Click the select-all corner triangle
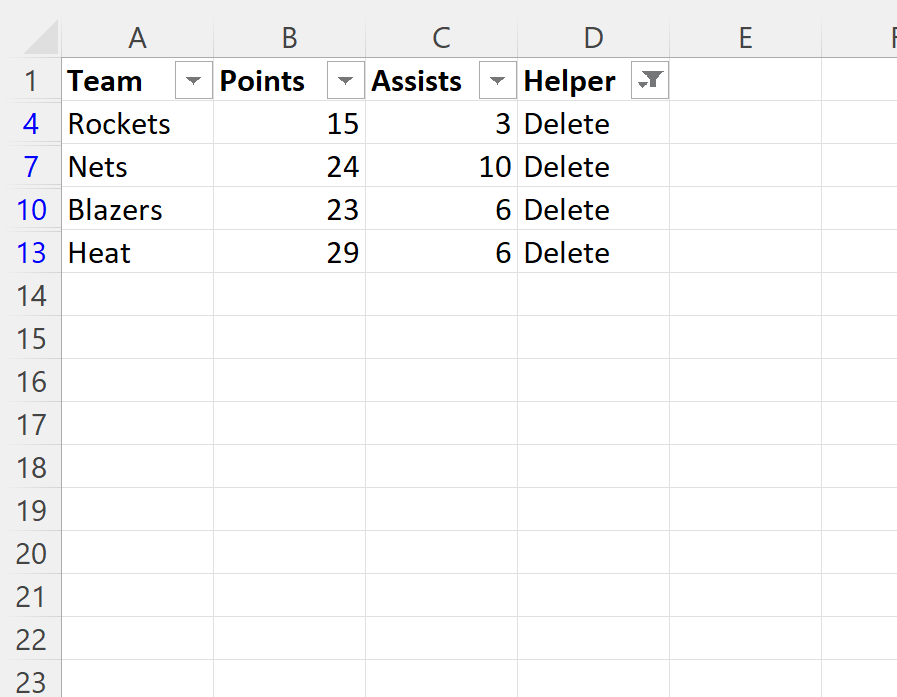897x697 pixels. coord(40,38)
